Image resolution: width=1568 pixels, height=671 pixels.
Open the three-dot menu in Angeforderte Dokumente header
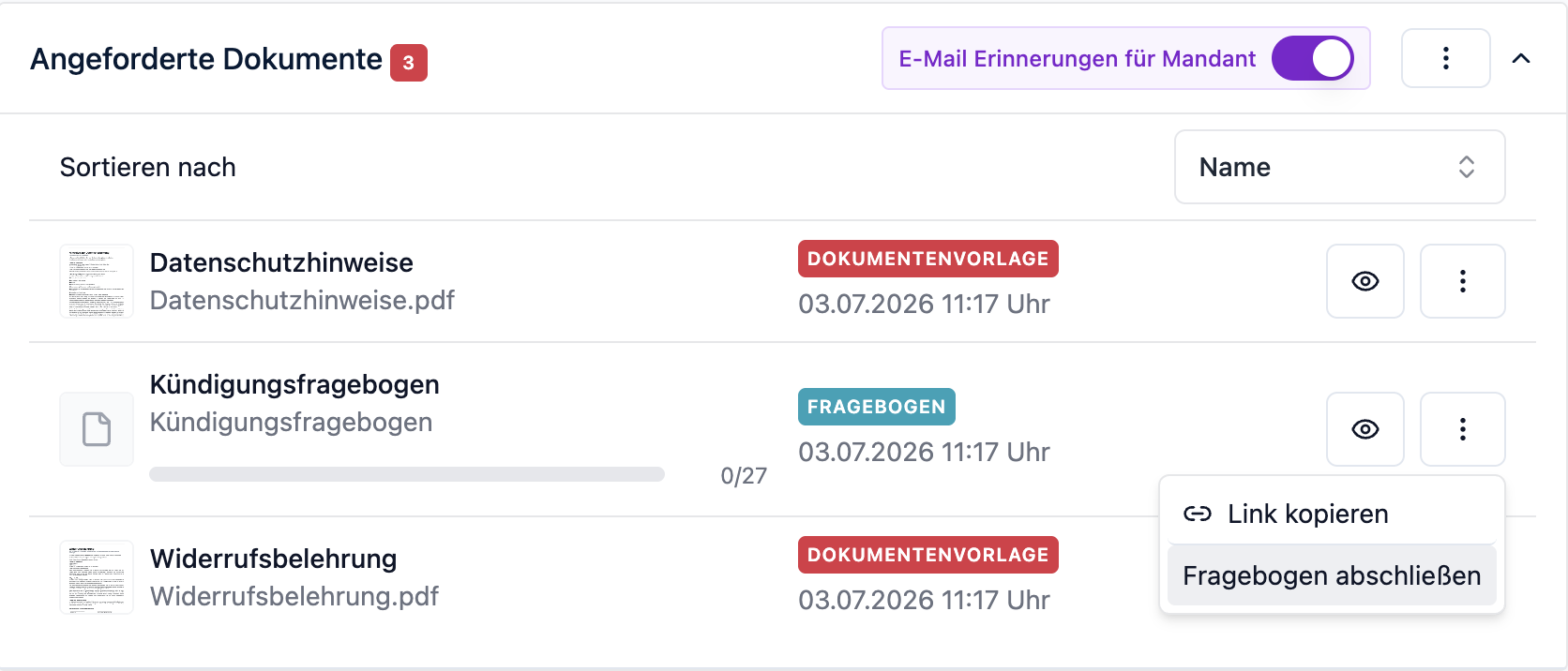coord(1445,58)
